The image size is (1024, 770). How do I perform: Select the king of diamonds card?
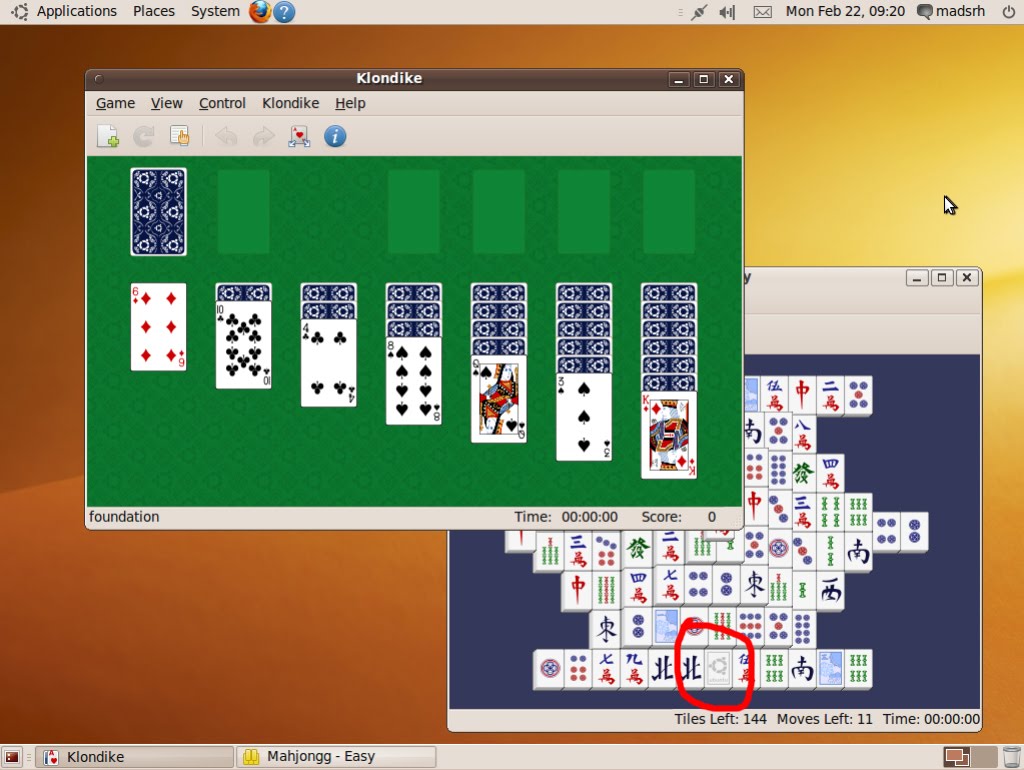[669, 435]
